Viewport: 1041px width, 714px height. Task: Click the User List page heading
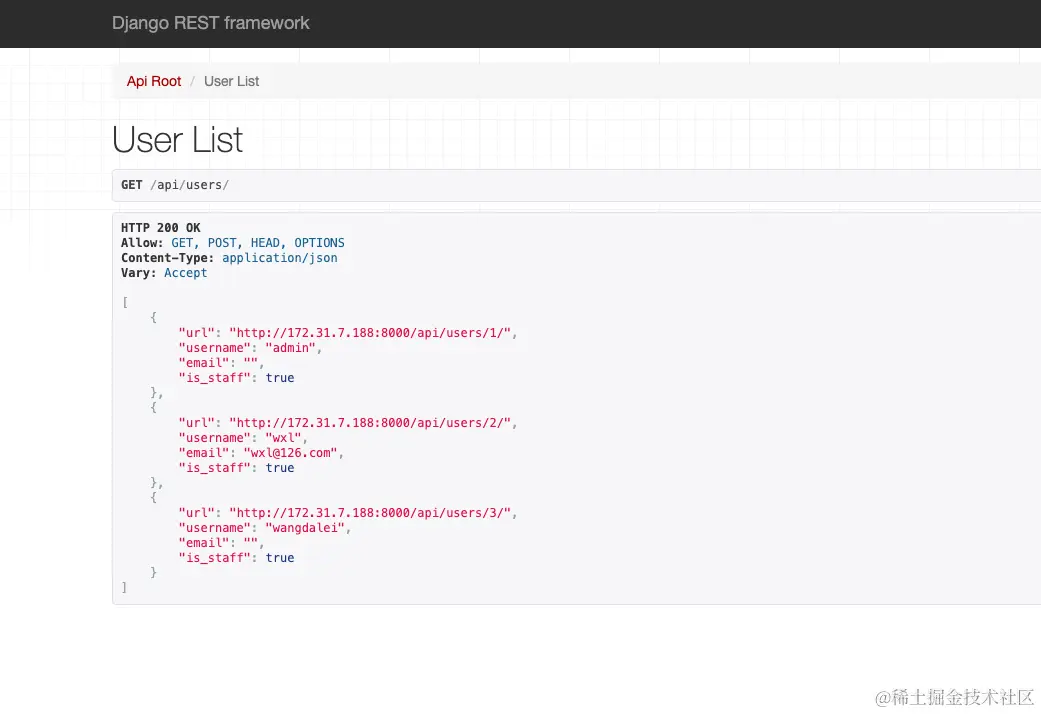[177, 139]
